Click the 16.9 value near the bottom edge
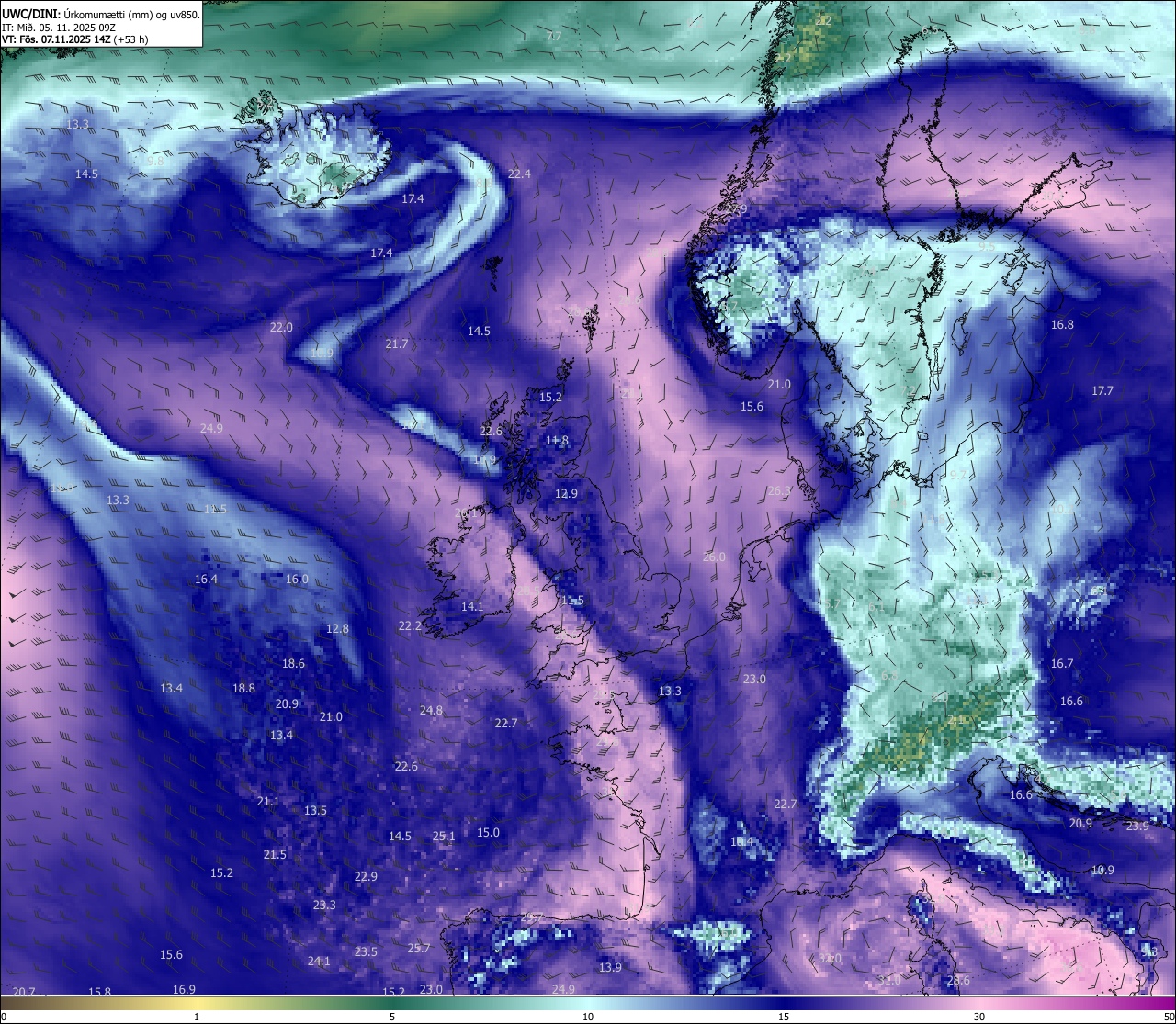This screenshot has width=1176, height=1024. pos(184,989)
